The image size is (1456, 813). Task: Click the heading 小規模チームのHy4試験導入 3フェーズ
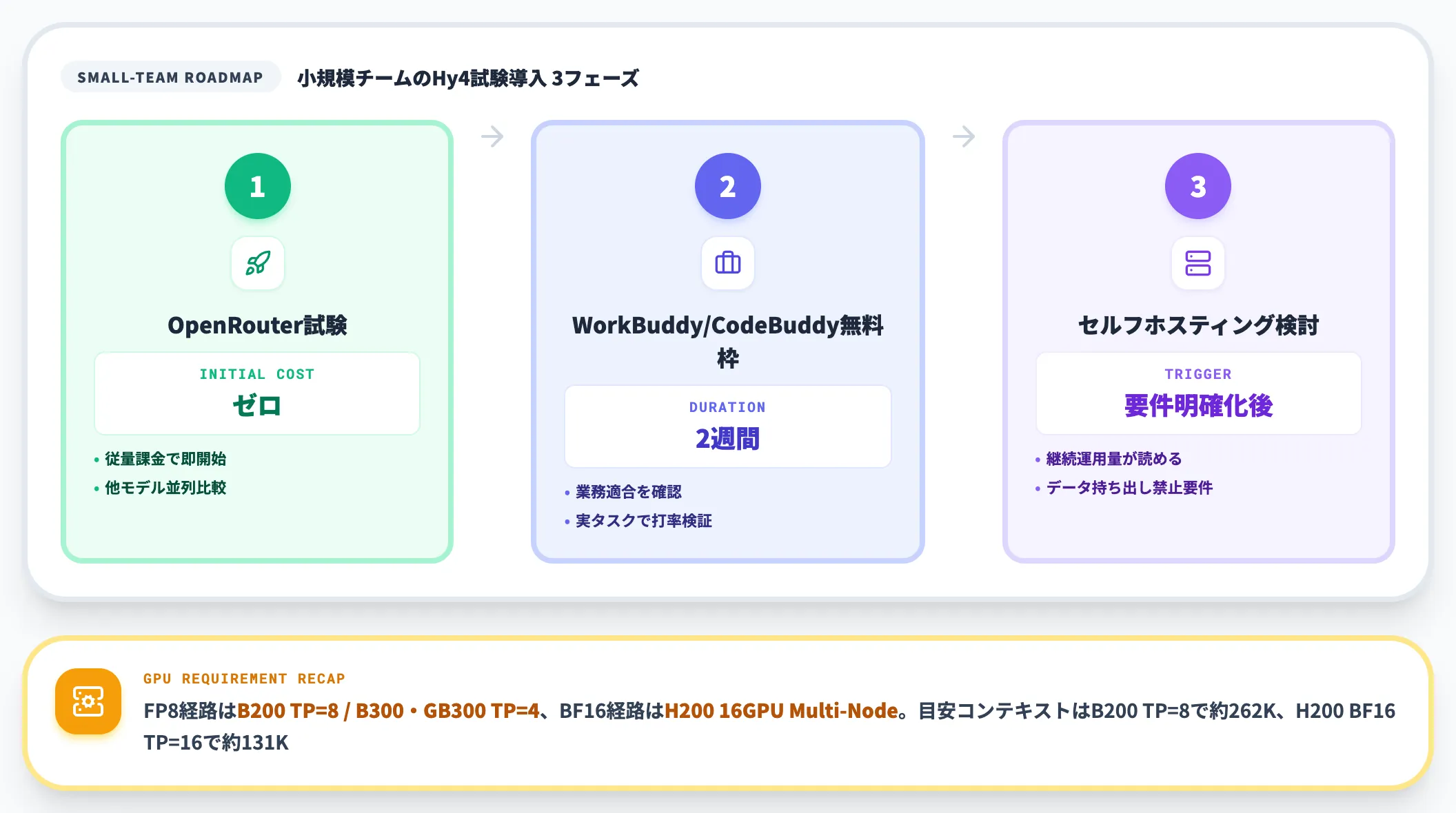pyautogui.click(x=468, y=78)
